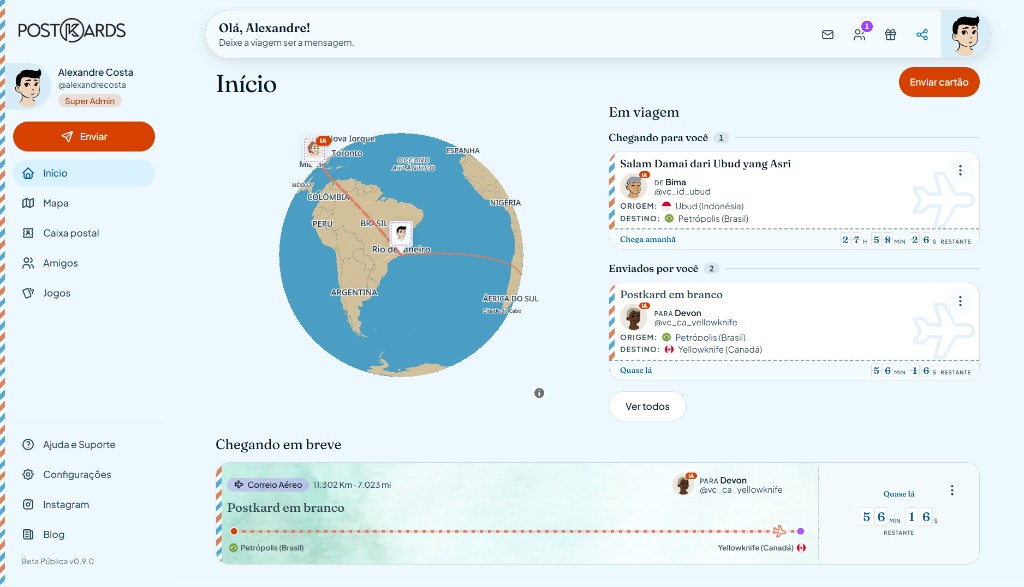Click Devon's avatar in Chegando em breve card

coord(684,484)
